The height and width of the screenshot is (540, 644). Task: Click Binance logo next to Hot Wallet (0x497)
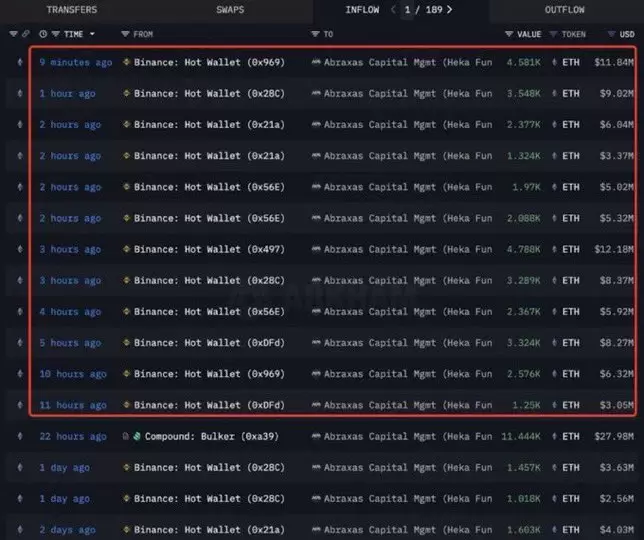coord(126,249)
